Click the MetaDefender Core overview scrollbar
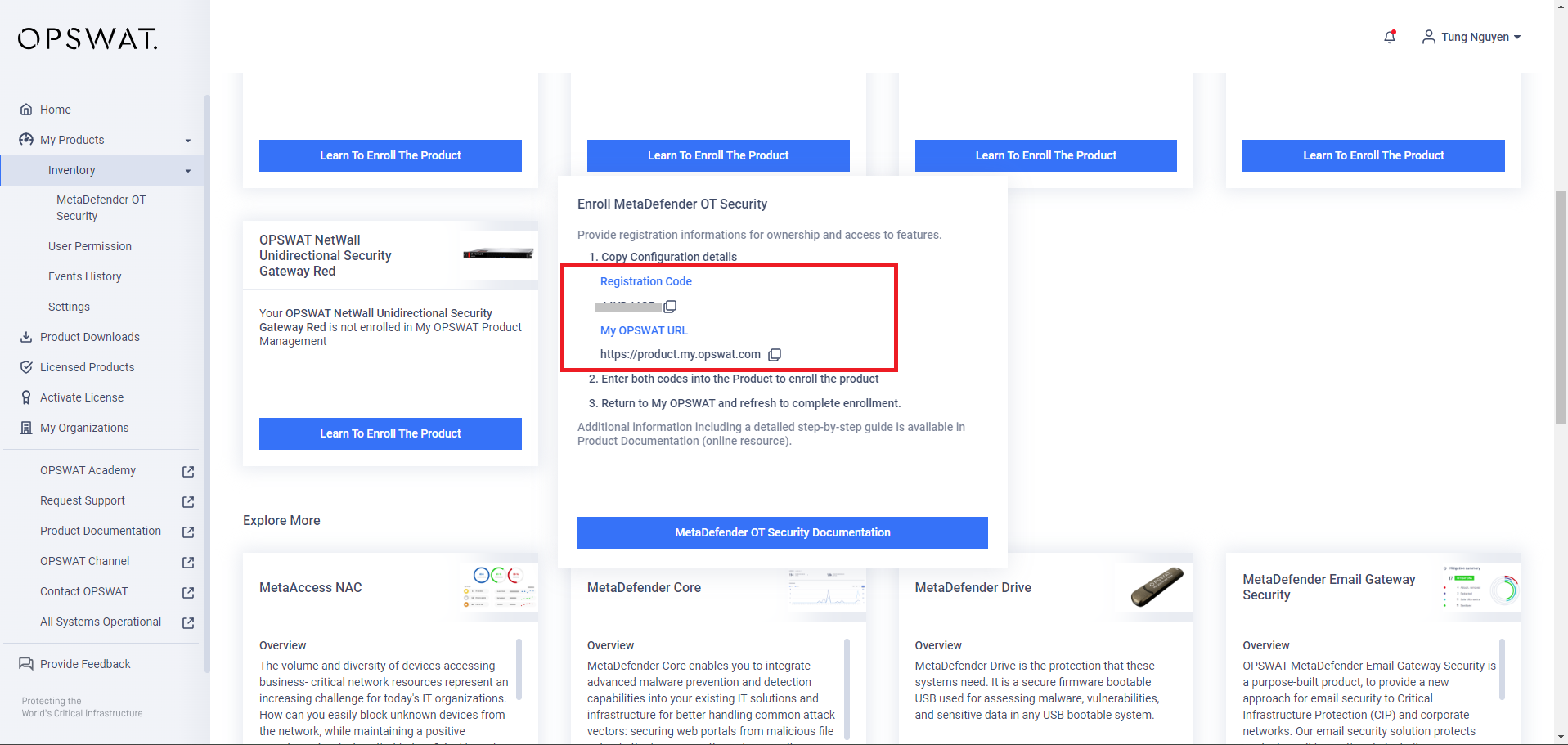 (847, 689)
